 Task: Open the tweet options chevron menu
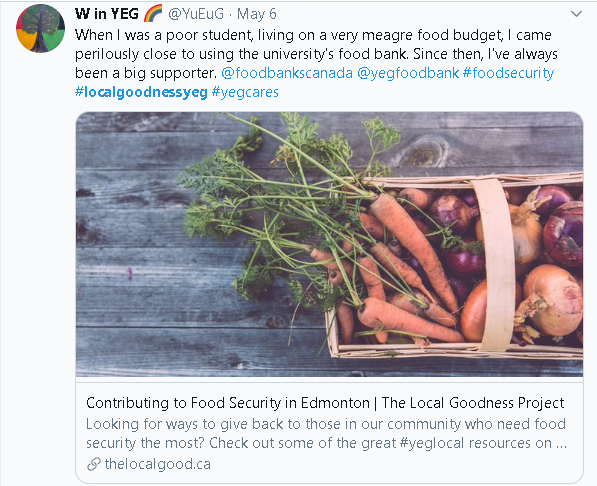tap(576, 14)
